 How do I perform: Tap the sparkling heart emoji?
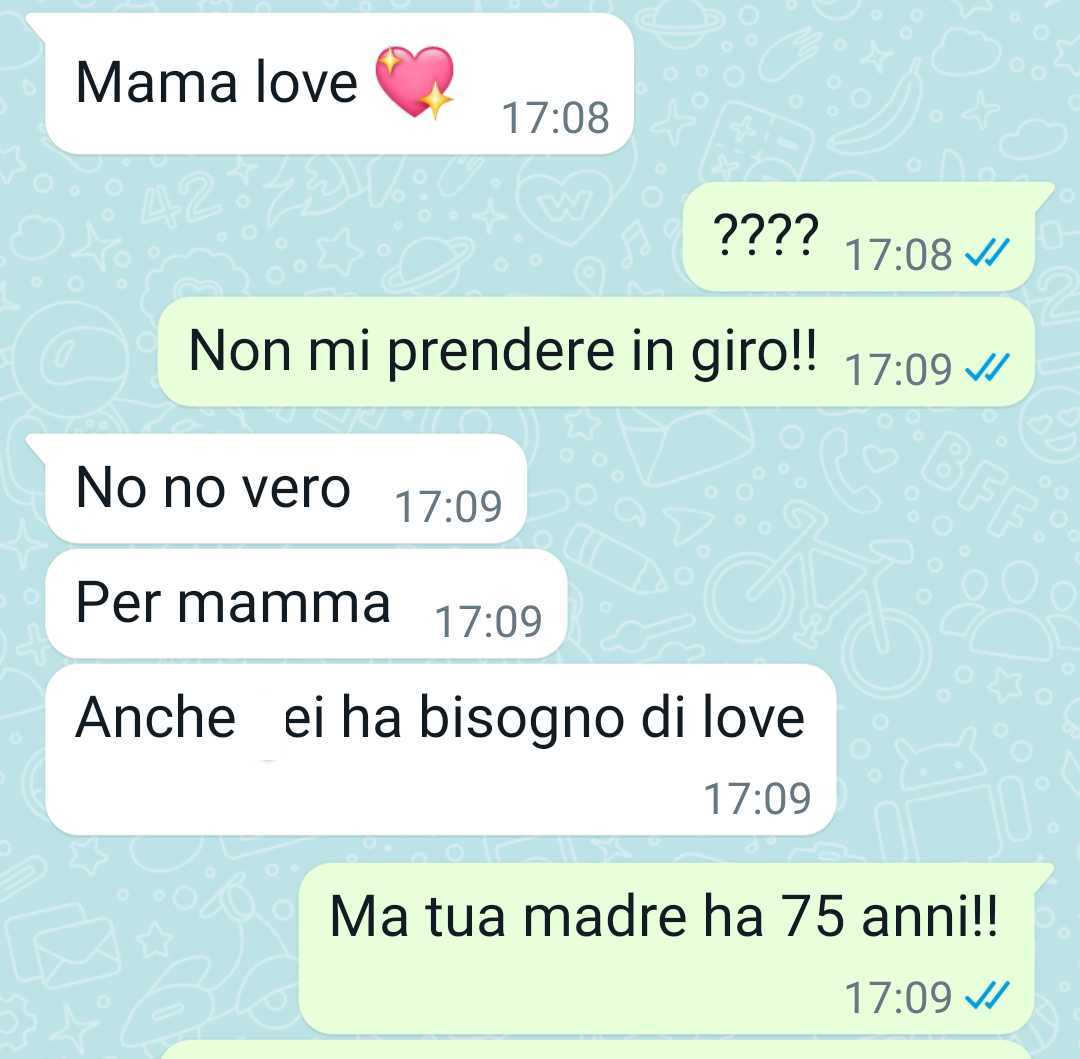tap(415, 83)
